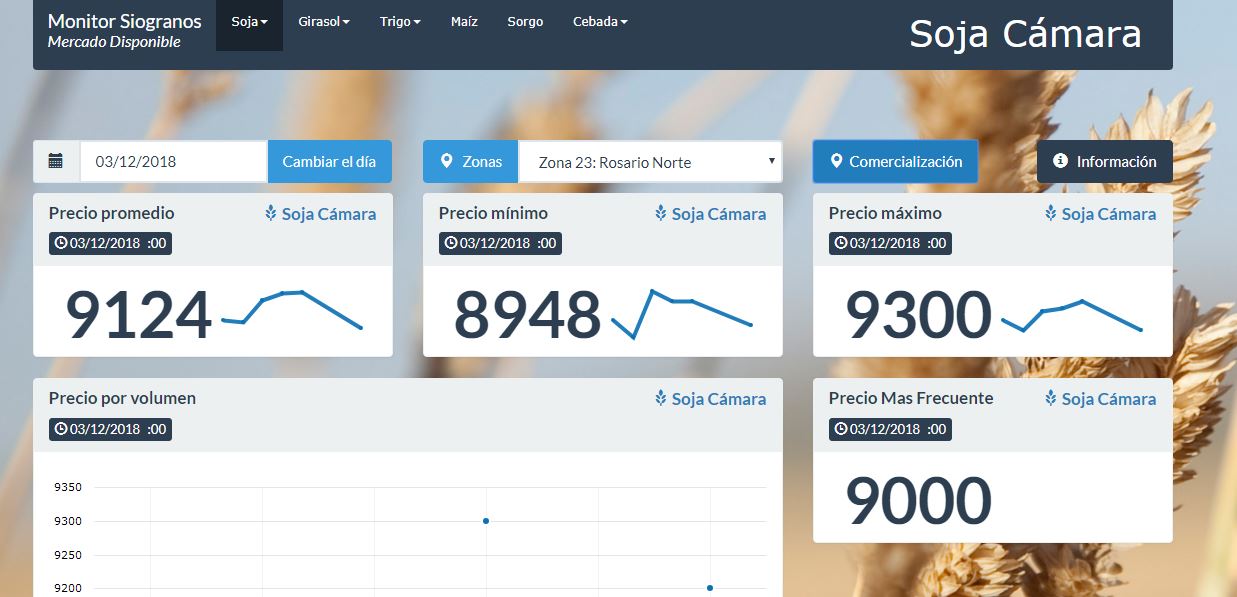Image resolution: width=1237 pixels, height=597 pixels.
Task: Focus the date field showing 03/12/2018
Action: pyautogui.click(x=173, y=161)
